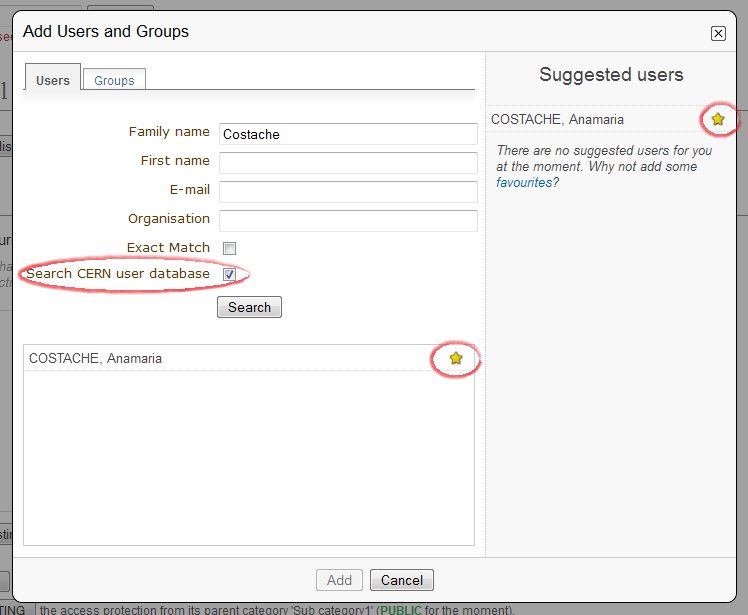This screenshot has width=748, height=615.
Task: Select COSTACHE, Anamaria in the search results list
Action: coord(96,358)
